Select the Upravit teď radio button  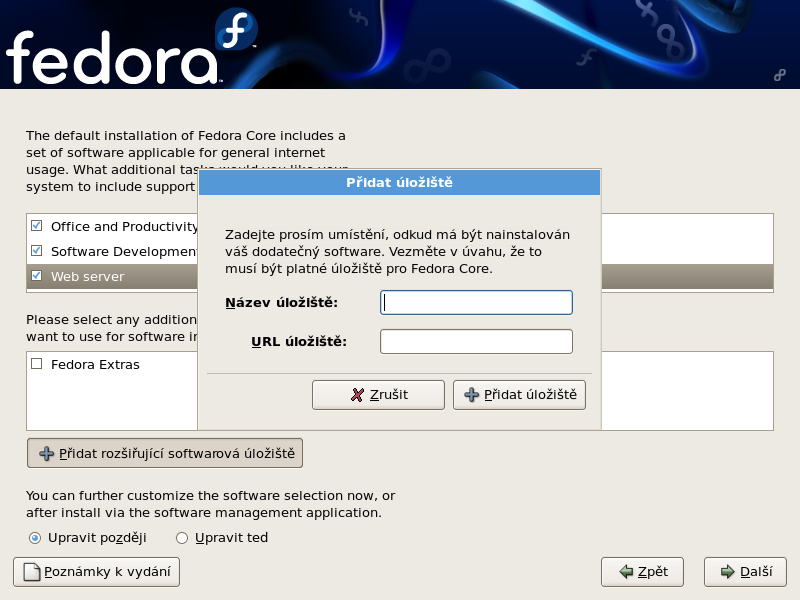pos(182,538)
